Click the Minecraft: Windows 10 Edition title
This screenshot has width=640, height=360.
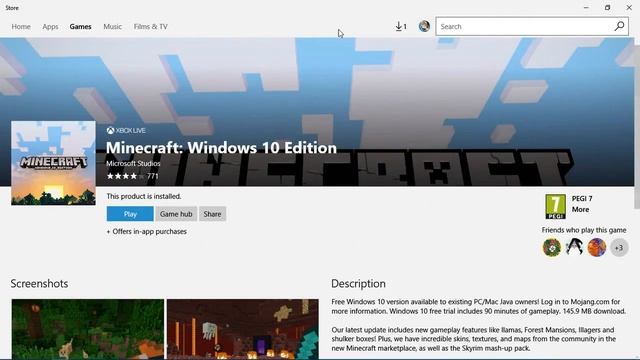(x=221, y=148)
